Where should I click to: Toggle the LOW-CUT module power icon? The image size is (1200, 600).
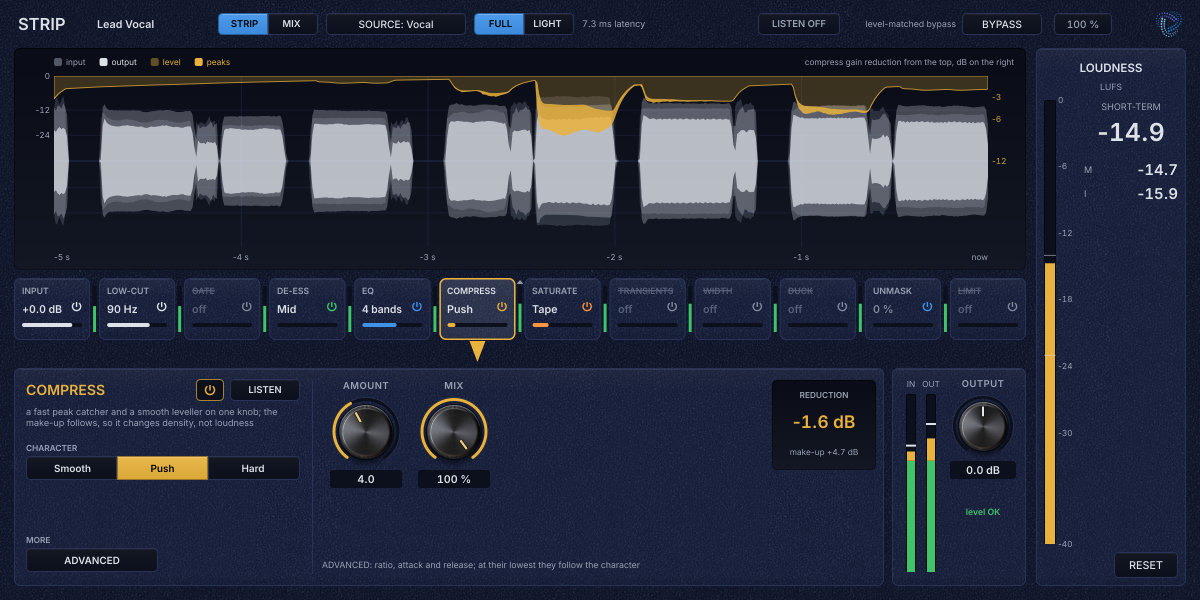pyautogui.click(x=162, y=307)
